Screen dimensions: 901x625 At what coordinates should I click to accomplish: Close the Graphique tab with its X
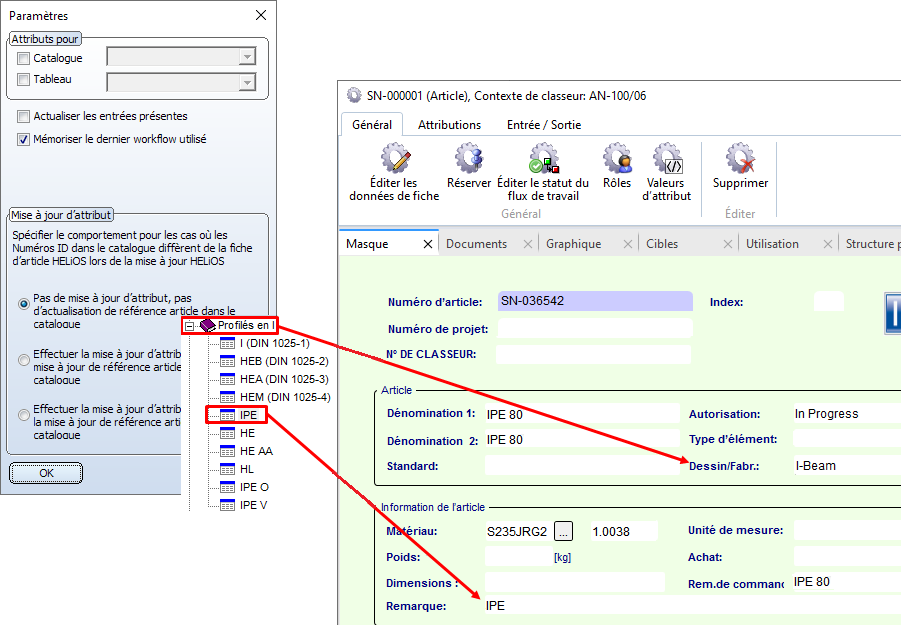click(627, 244)
